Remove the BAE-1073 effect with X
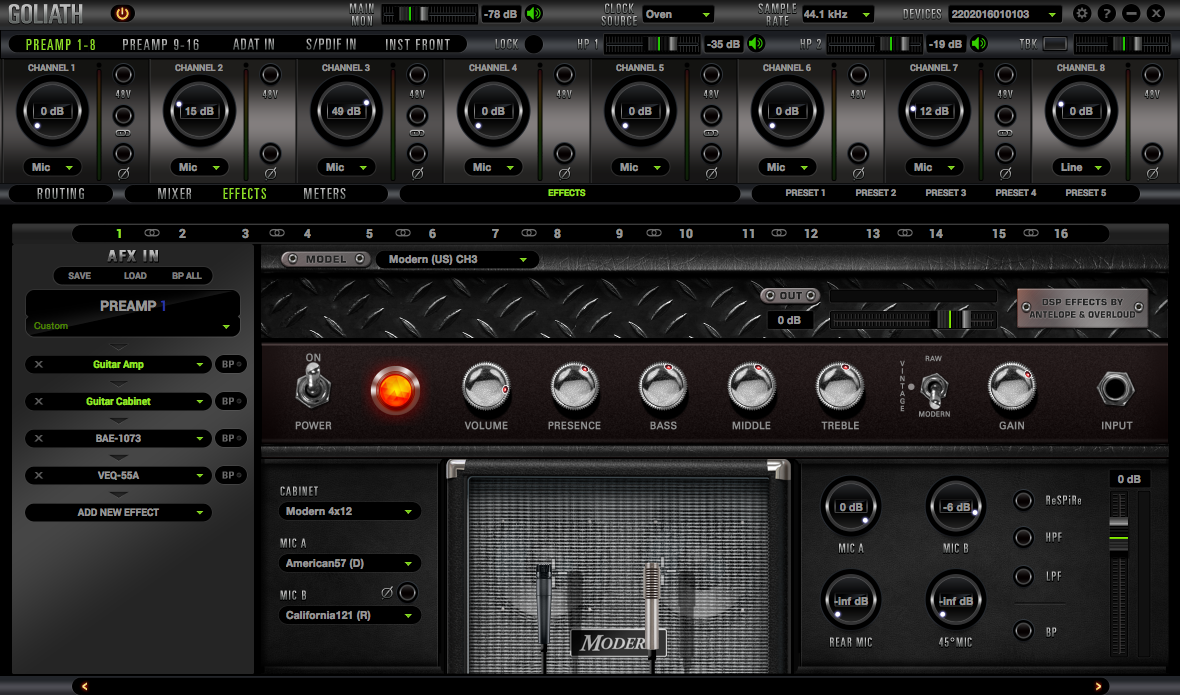1180x695 pixels. [38, 438]
